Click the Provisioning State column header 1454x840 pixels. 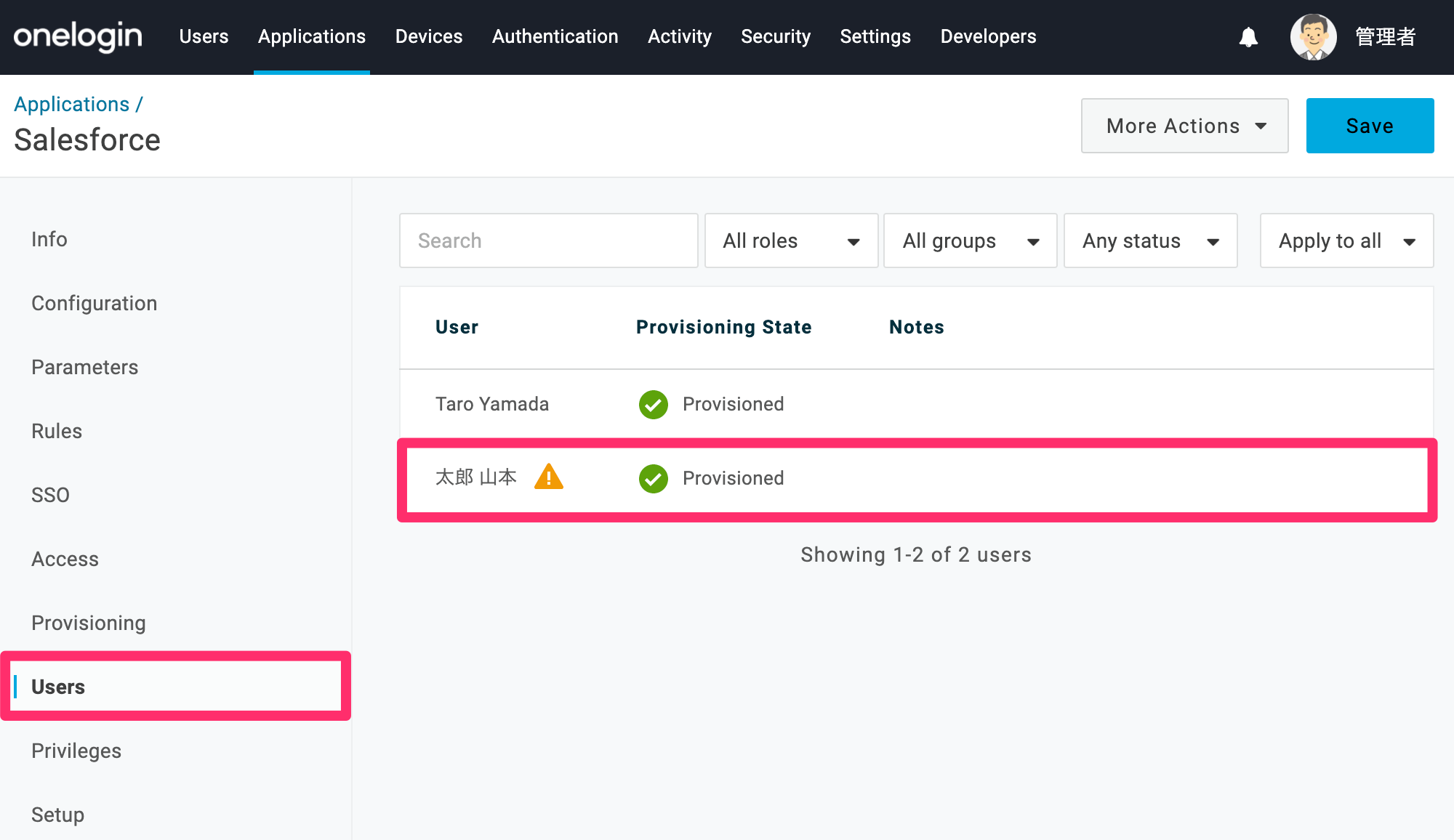point(723,327)
